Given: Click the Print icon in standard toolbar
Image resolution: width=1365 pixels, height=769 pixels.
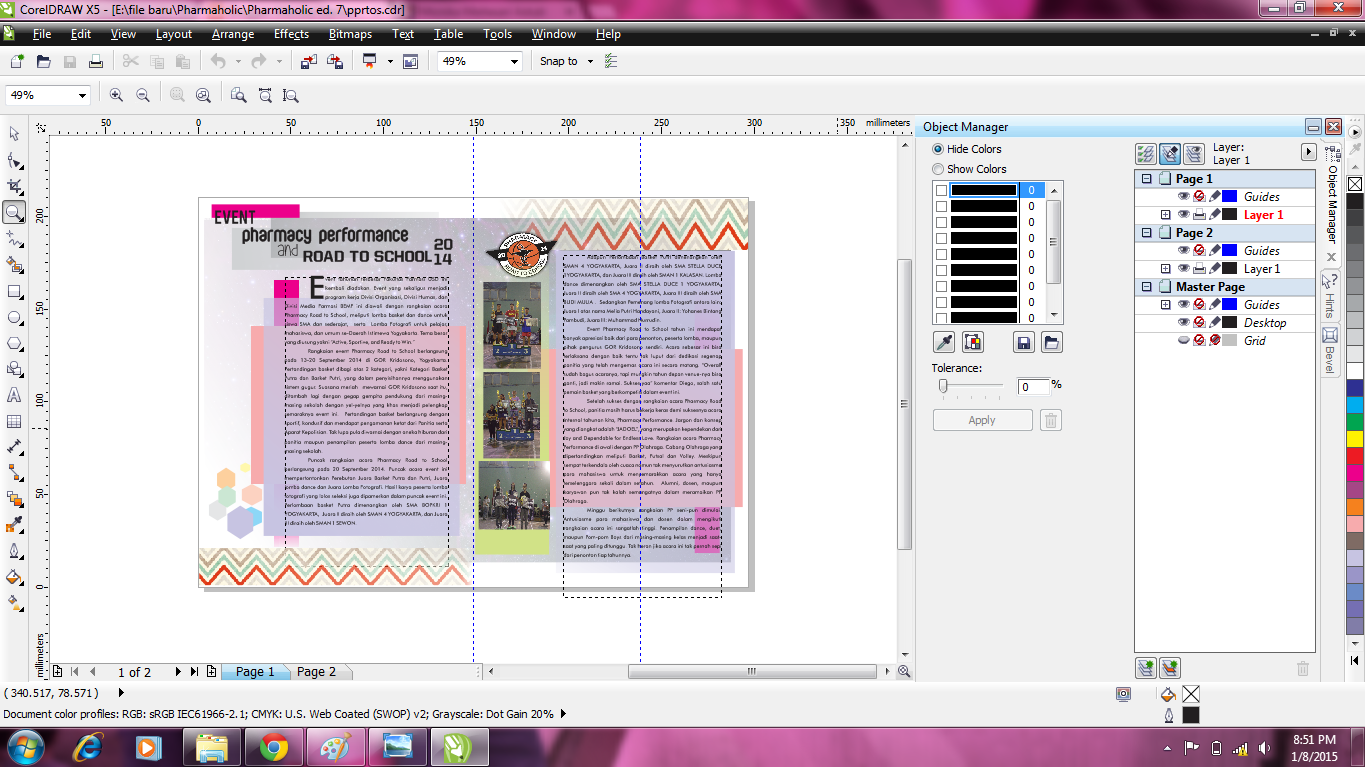Looking at the screenshot, I should click(x=96, y=61).
